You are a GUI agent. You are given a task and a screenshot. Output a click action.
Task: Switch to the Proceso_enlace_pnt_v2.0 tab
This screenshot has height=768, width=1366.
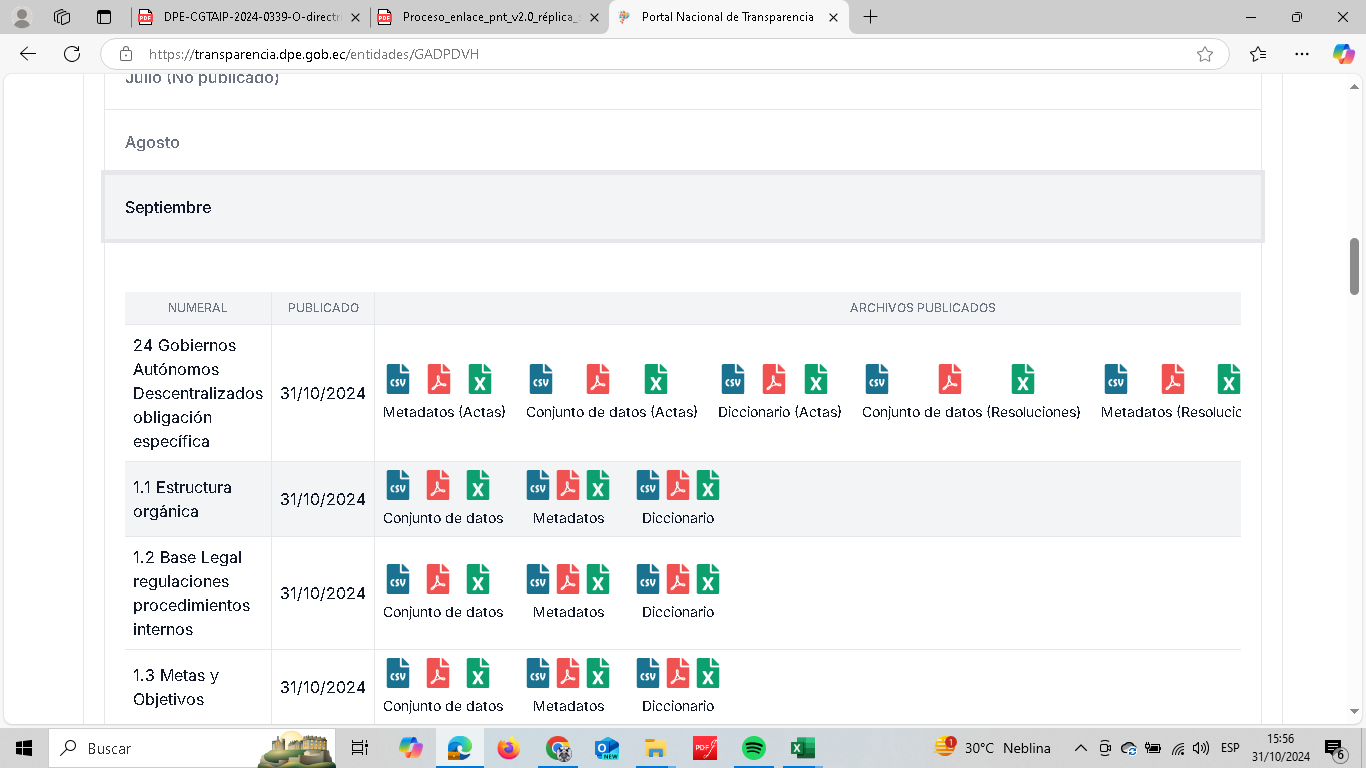click(479, 17)
